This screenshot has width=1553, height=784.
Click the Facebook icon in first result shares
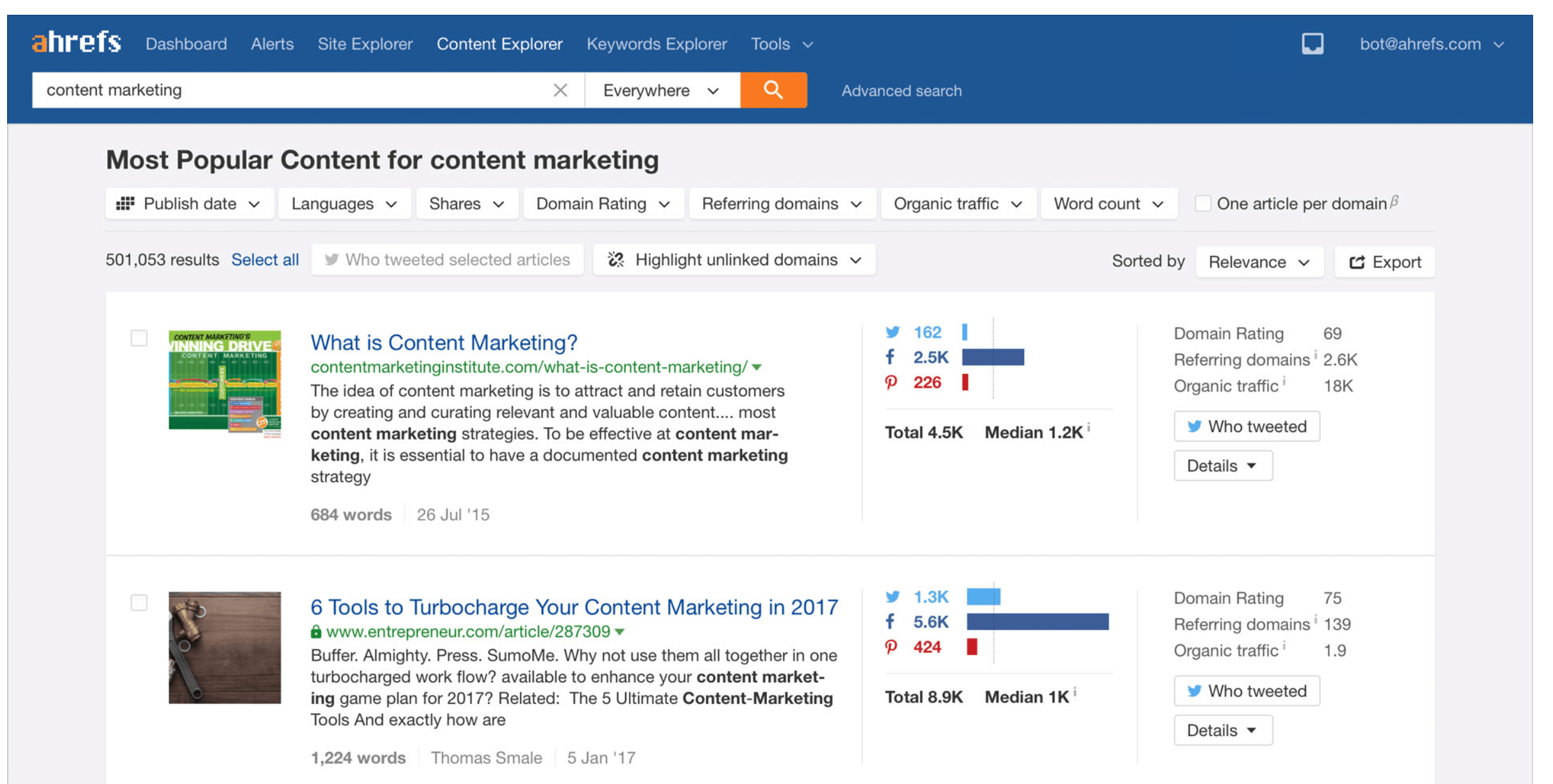(x=891, y=357)
